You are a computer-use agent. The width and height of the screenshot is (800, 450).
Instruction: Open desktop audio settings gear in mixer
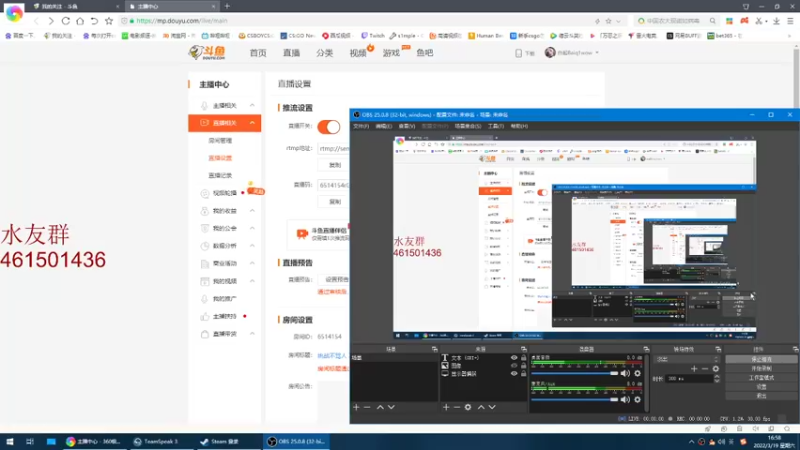click(637, 373)
